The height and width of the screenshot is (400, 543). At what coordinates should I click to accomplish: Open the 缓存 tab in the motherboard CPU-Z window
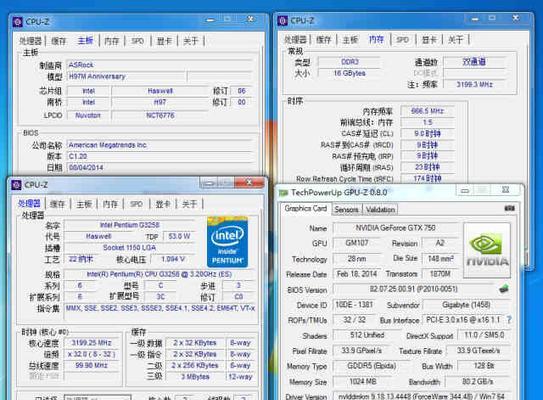[x=59, y=41]
